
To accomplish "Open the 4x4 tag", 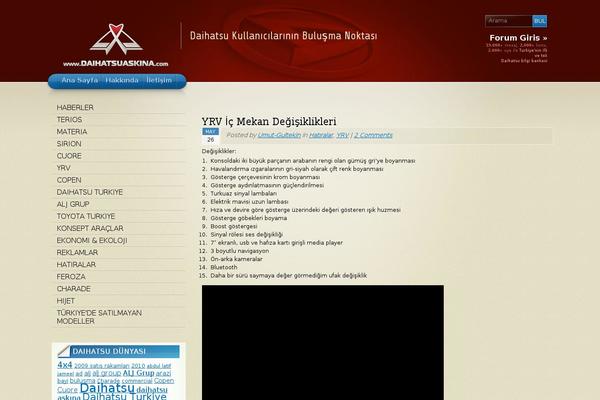I will pyautogui.click(x=65, y=365).
